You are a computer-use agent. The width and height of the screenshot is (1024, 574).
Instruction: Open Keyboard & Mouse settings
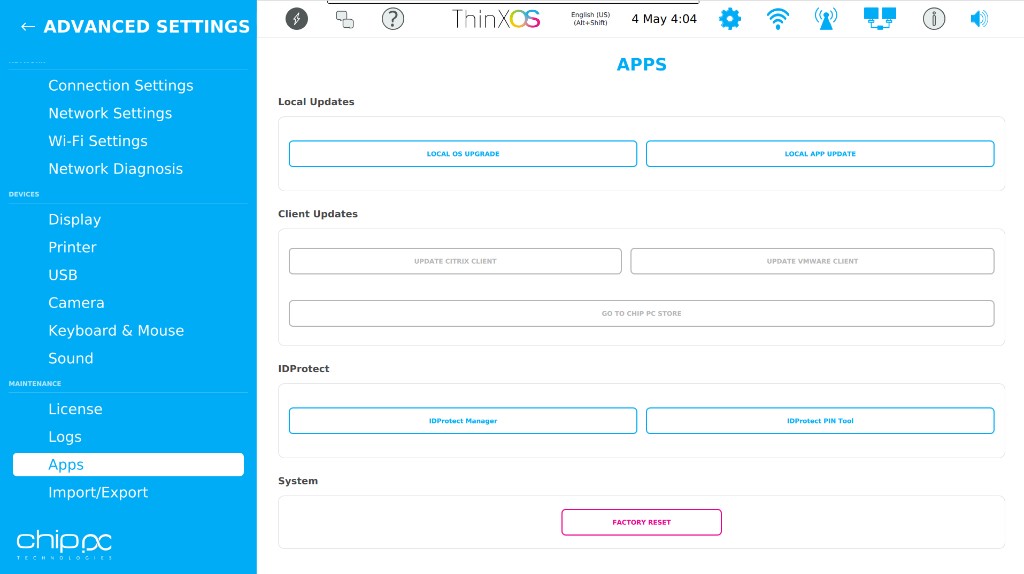(x=116, y=330)
